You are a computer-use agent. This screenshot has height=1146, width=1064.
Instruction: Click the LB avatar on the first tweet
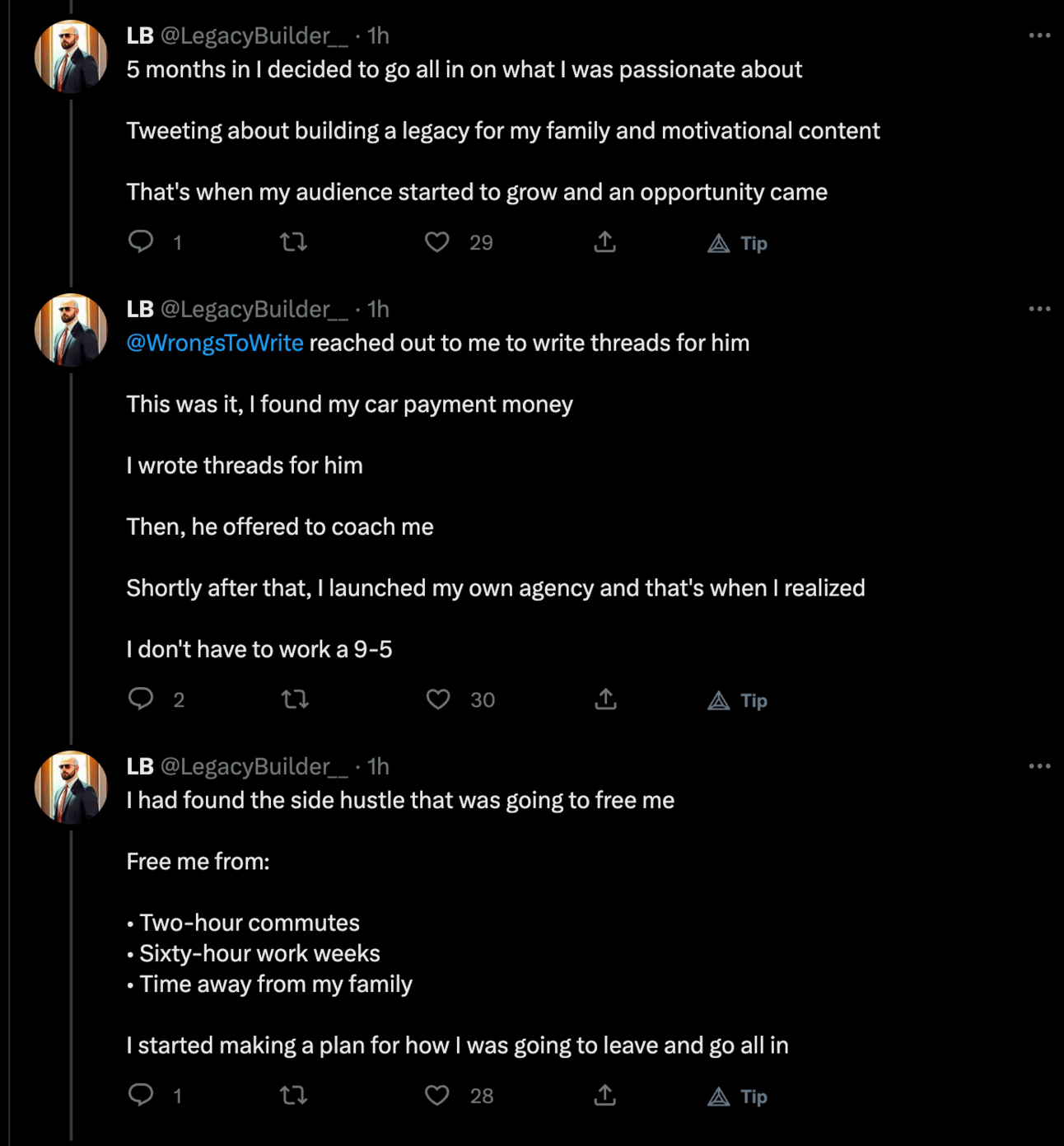pos(71,56)
